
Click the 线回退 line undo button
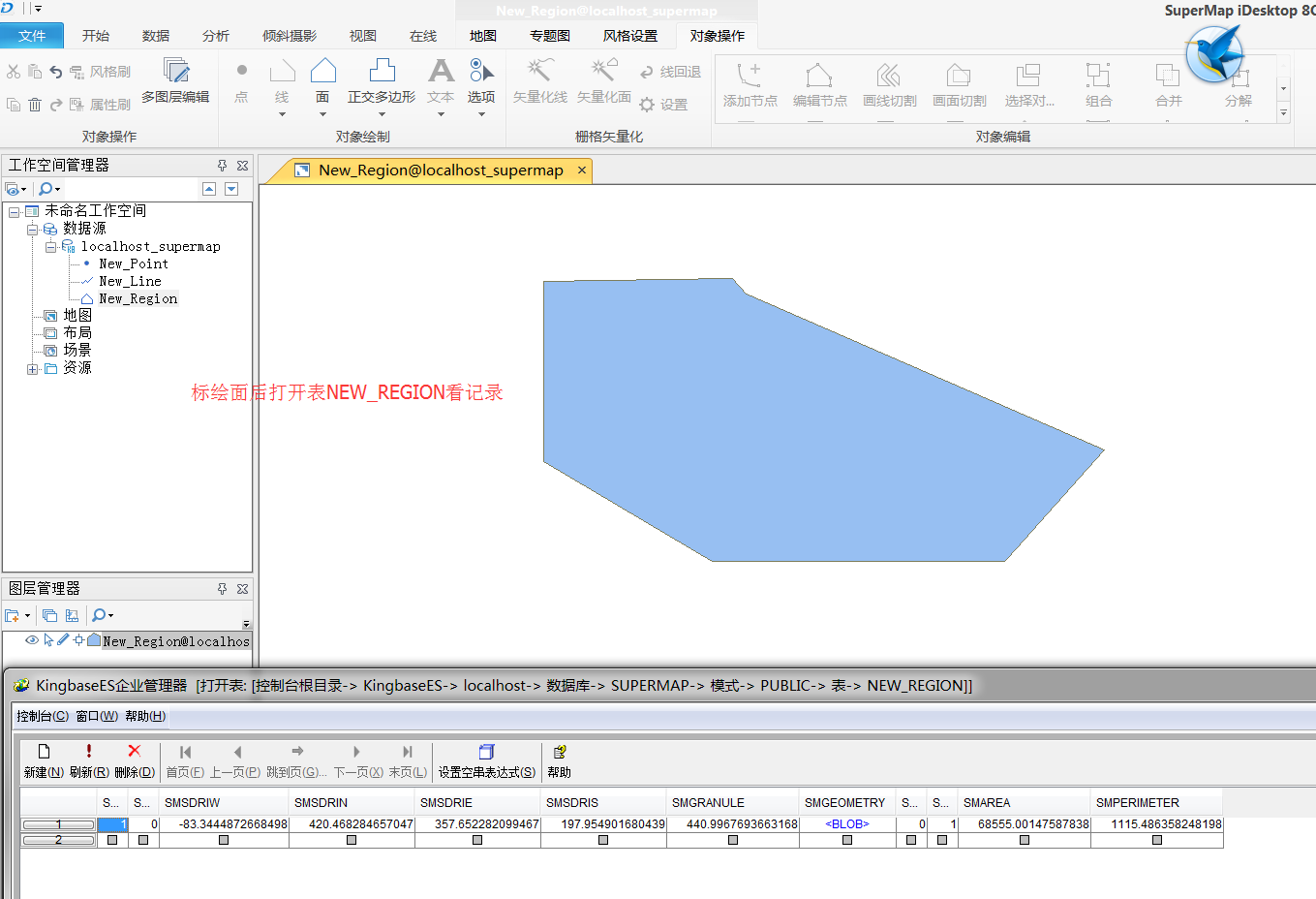(670, 72)
